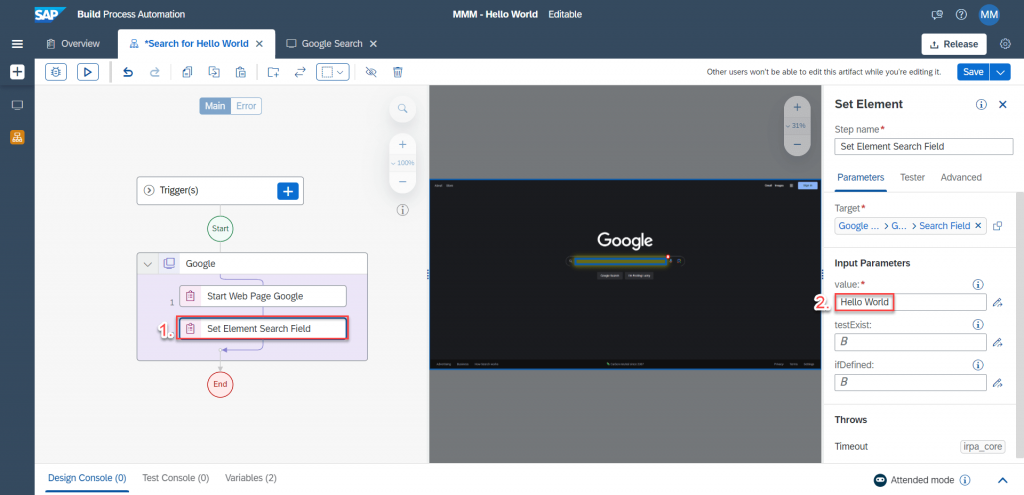Zoom in the workflow canvas
Viewport: 1024px width, 495px height.
pyautogui.click(x=403, y=144)
